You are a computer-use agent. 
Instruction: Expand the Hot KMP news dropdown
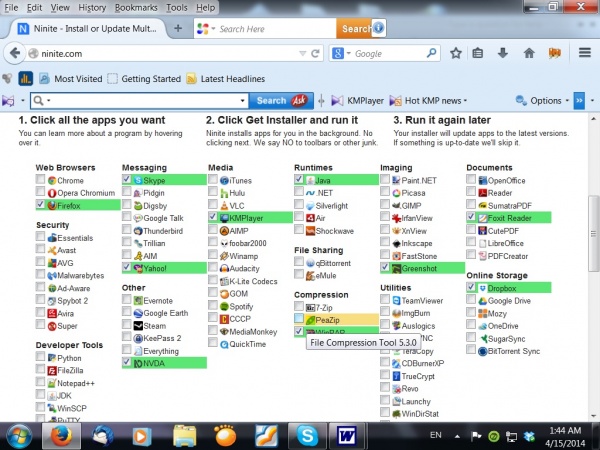(x=465, y=101)
